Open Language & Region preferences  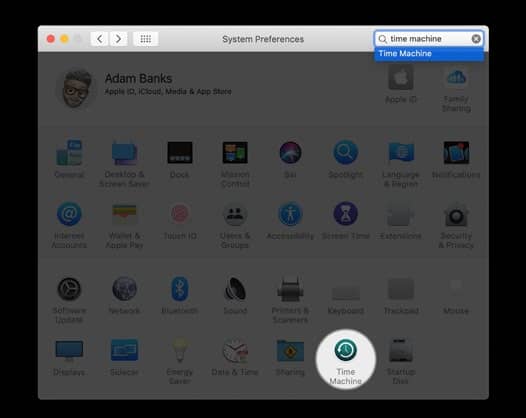(401, 163)
